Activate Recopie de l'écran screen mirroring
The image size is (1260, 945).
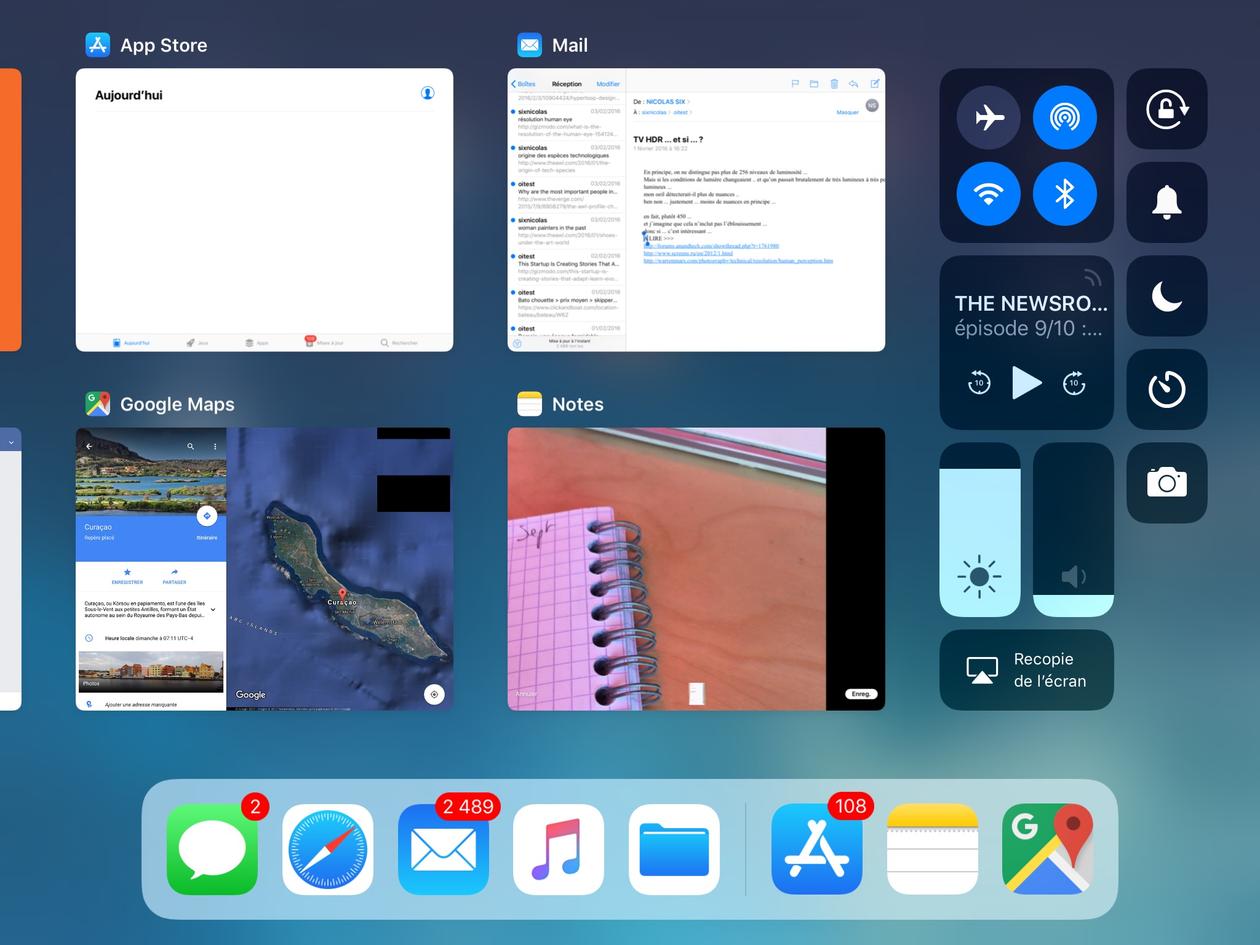(1026, 670)
